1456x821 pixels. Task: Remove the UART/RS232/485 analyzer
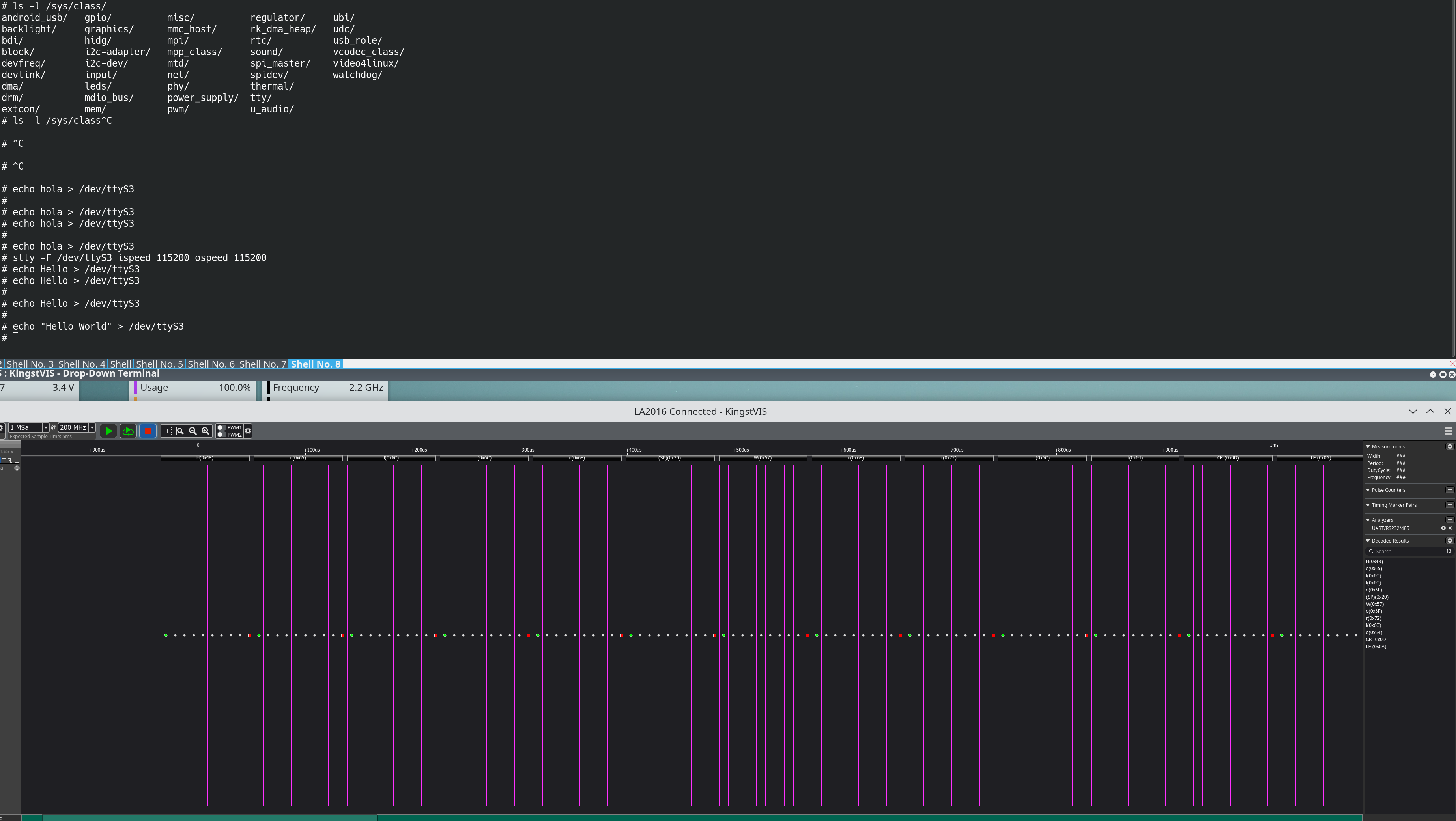coord(1450,528)
